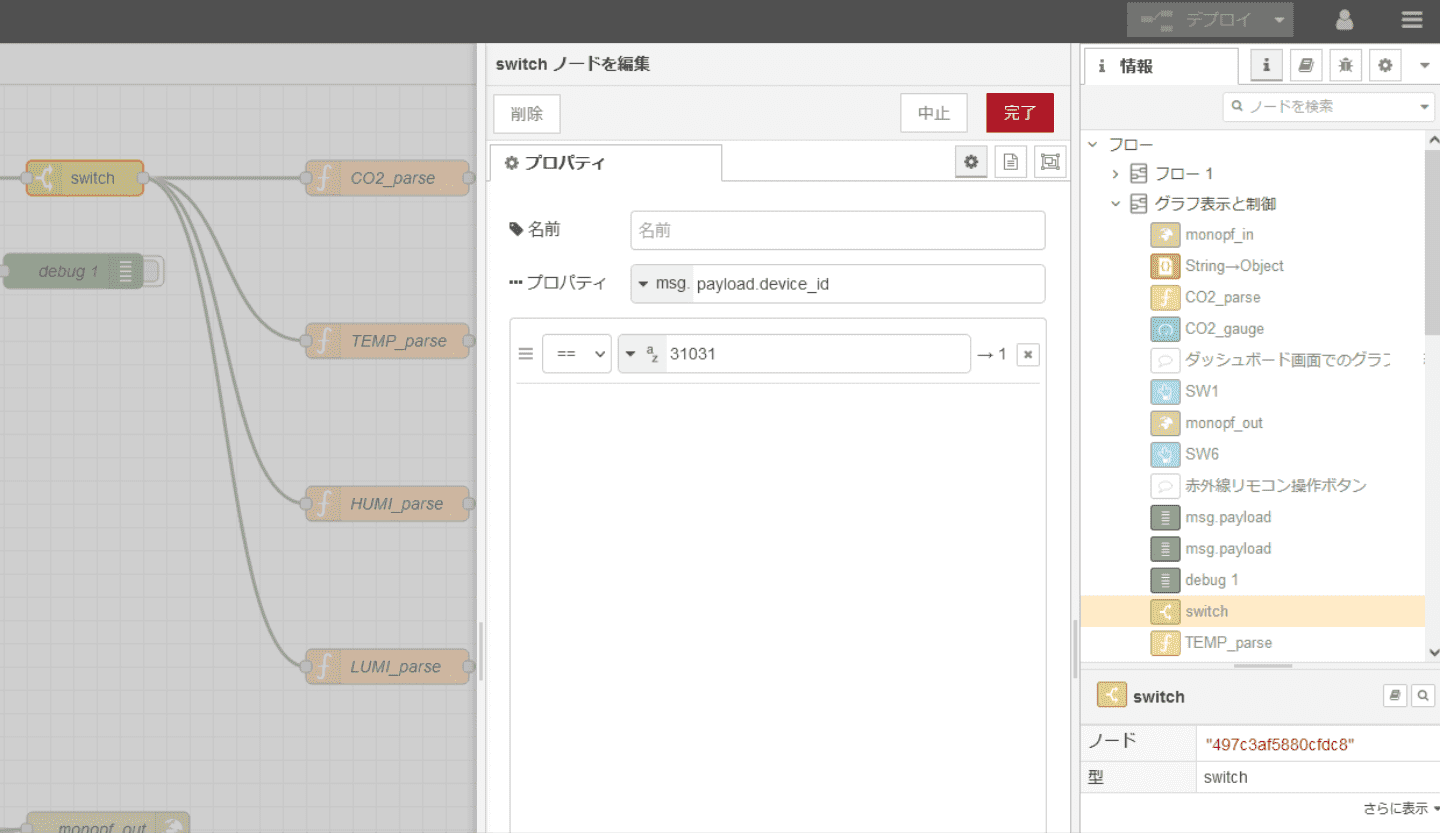Screen dimensions: 1440x833
Task: Toggle the debug 1 node output button
Action: point(153,271)
